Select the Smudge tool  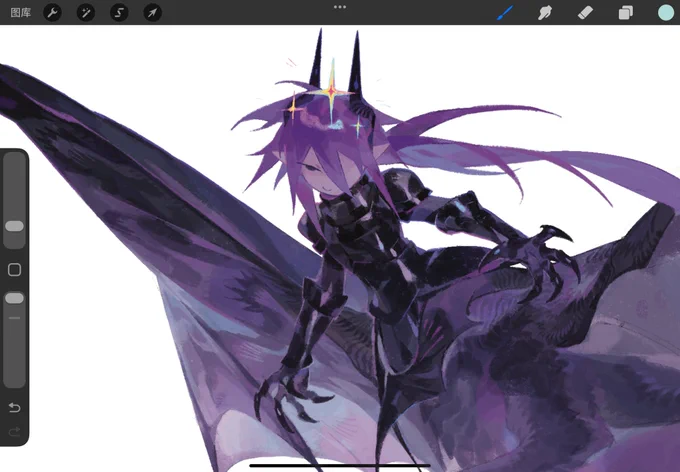[545, 13]
